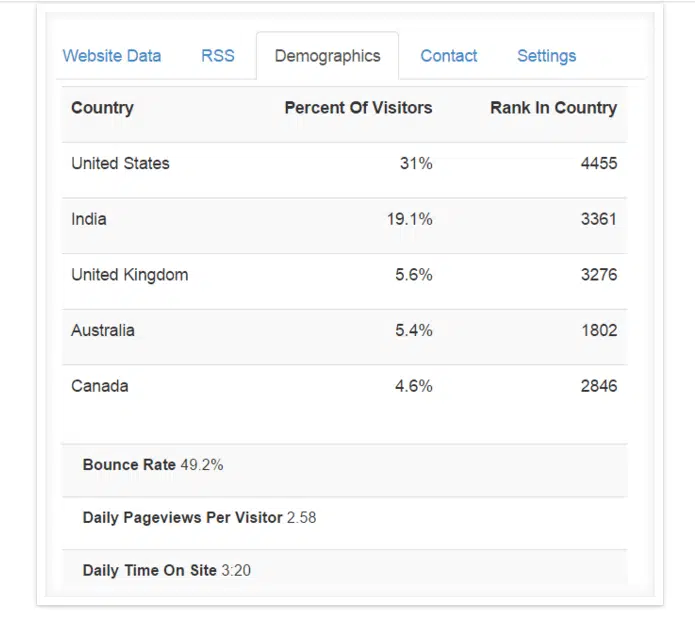Viewport: 695px width, 620px height.
Task: Switch to the RSS tab
Action: [218, 56]
